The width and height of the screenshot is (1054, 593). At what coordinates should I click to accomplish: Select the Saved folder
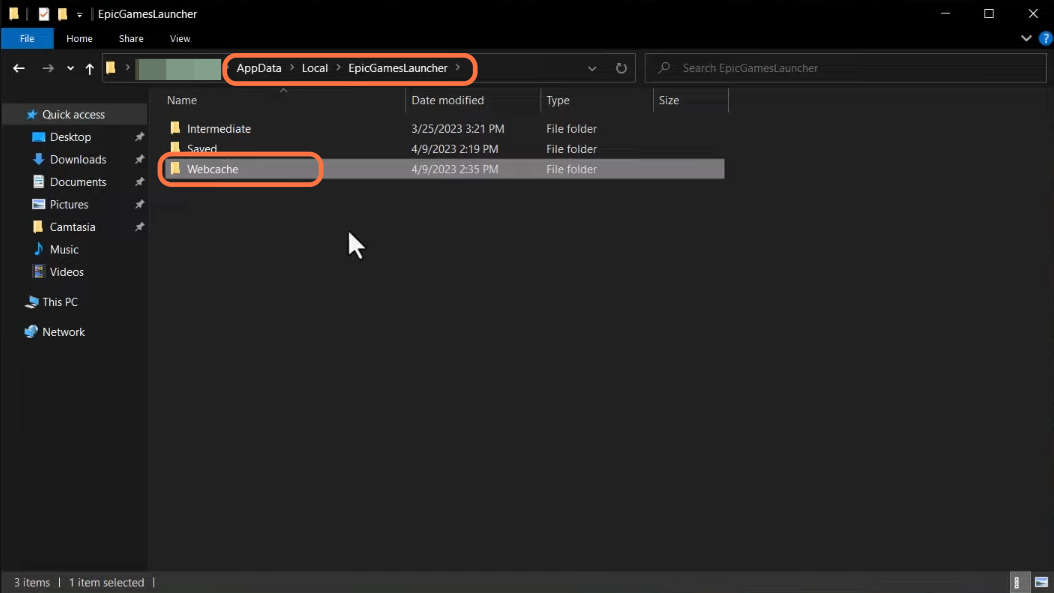tap(202, 149)
